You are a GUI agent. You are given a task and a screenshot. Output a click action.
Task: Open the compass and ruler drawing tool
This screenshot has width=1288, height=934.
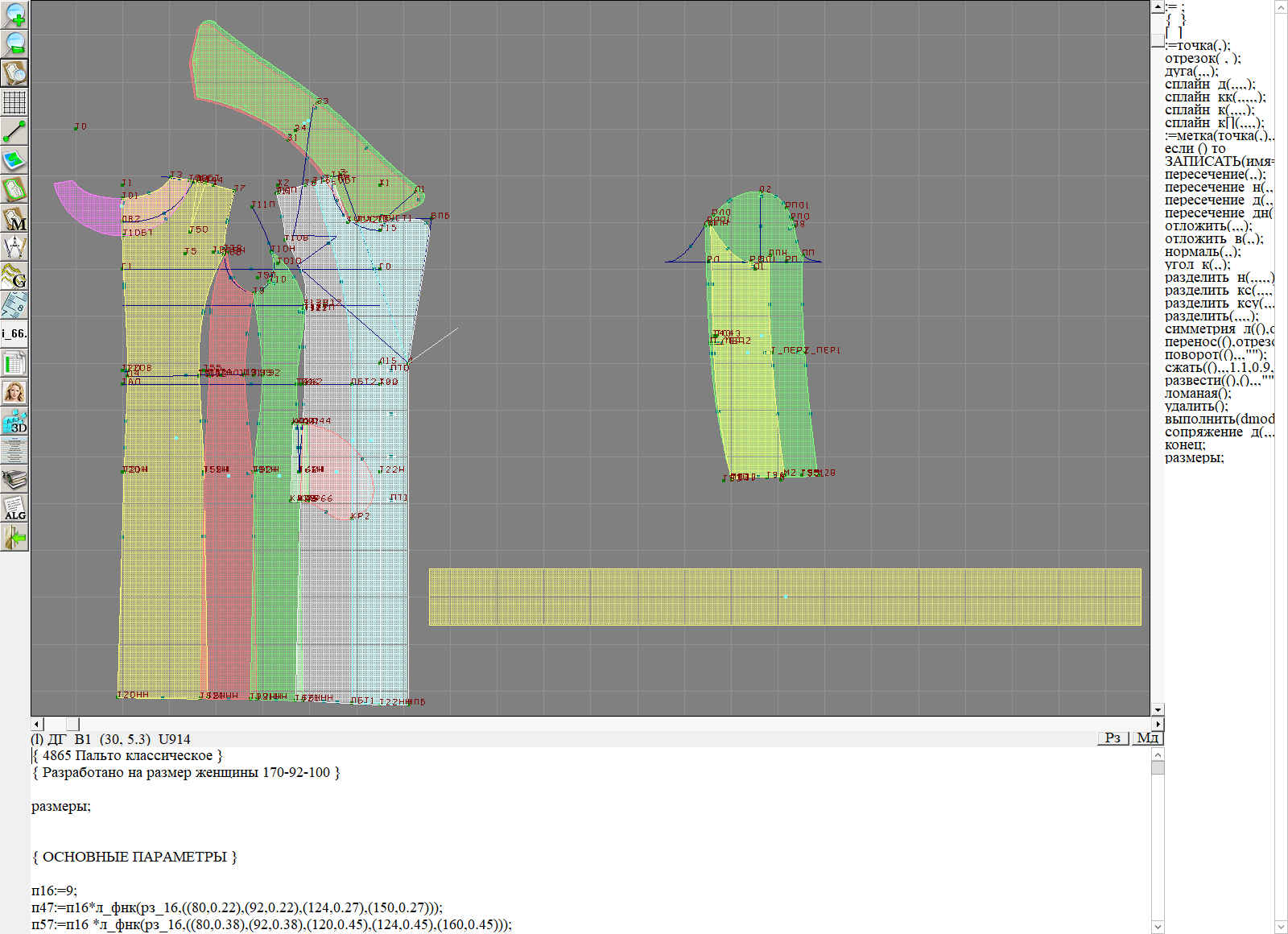15,247
